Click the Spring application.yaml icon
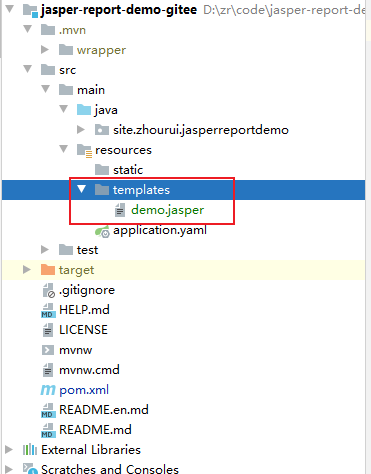Viewport: 371px width, 474px height. 102,231
